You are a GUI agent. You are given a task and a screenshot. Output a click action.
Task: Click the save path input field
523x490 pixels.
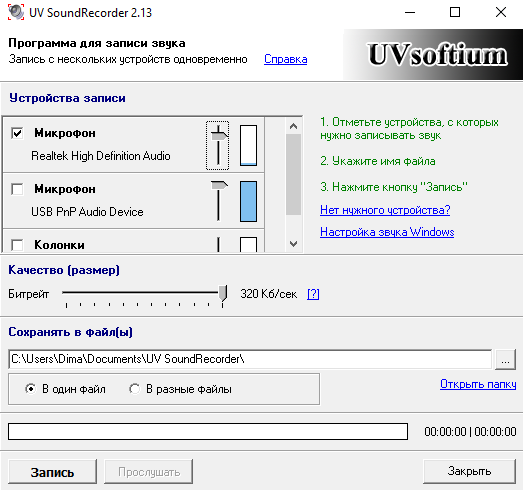click(250, 359)
